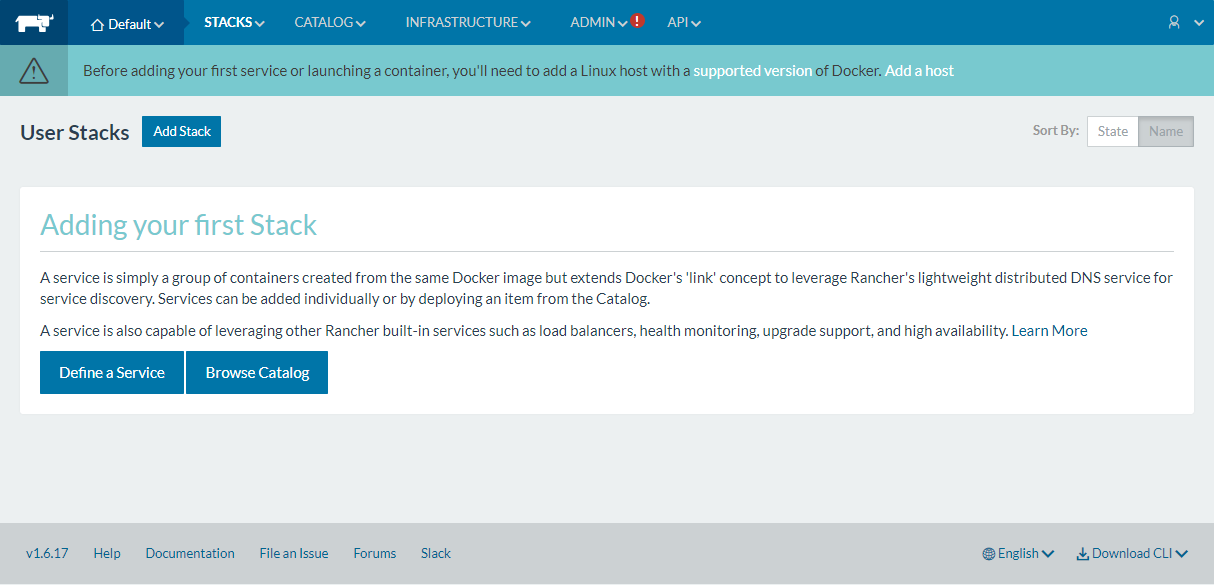The height and width of the screenshot is (585, 1214).
Task: Open the Documentation footer link
Action: (190, 553)
